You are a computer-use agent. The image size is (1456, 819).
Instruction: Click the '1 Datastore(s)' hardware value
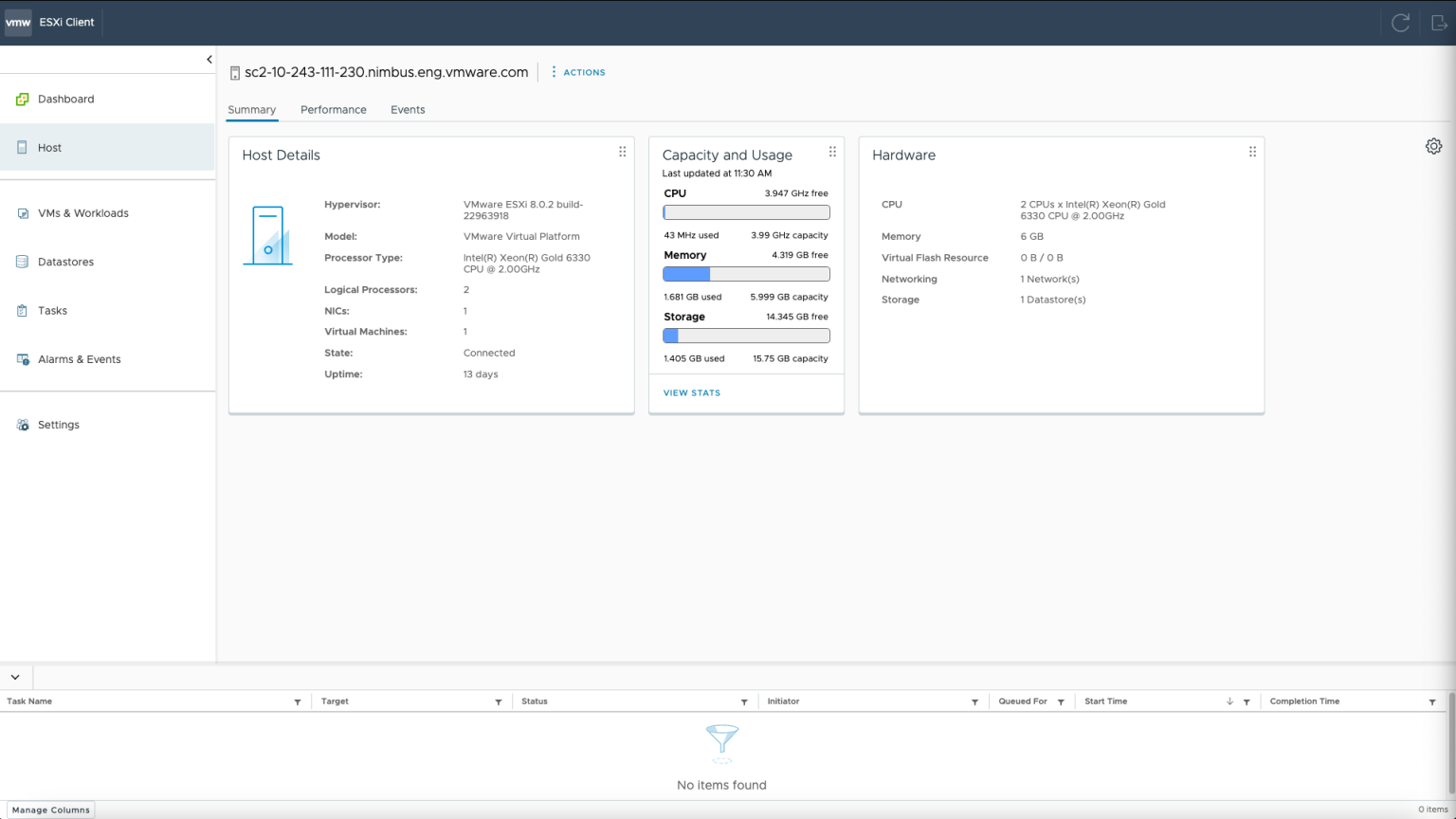click(x=1053, y=300)
